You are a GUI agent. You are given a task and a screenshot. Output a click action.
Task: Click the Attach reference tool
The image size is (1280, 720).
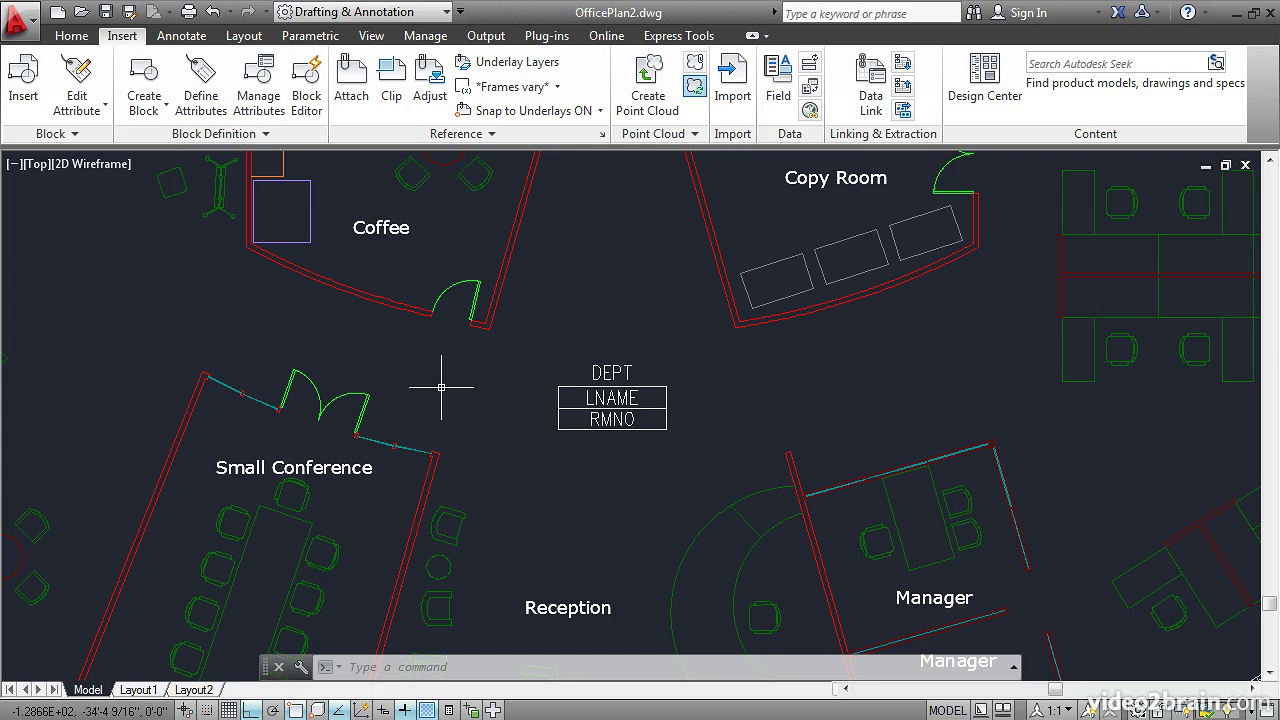[351, 80]
